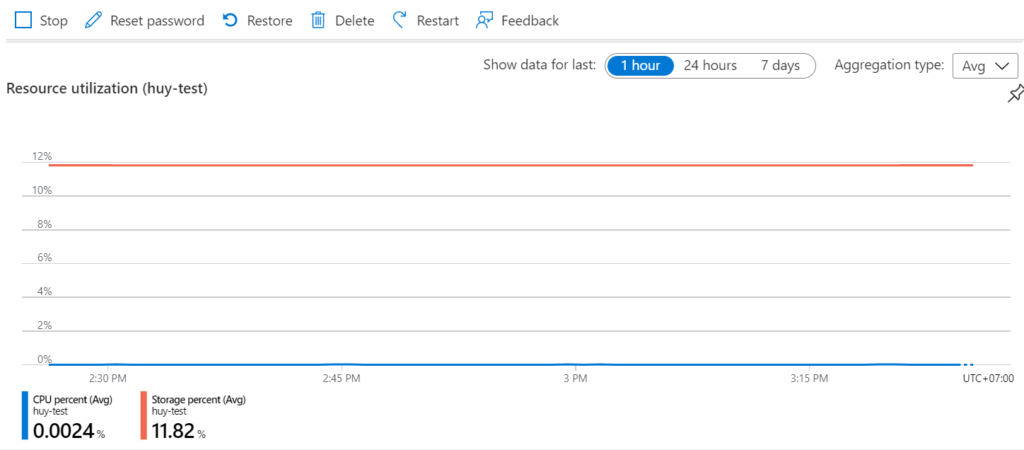
Task: Click the Restart arrow icon
Action: click(x=400, y=20)
